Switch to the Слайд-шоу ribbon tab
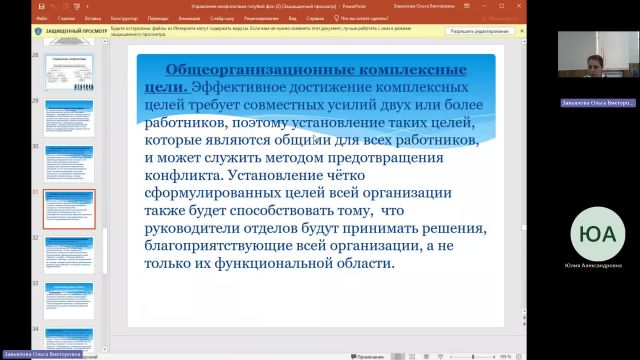Screen dimensions: 640x360 [x=222, y=18]
